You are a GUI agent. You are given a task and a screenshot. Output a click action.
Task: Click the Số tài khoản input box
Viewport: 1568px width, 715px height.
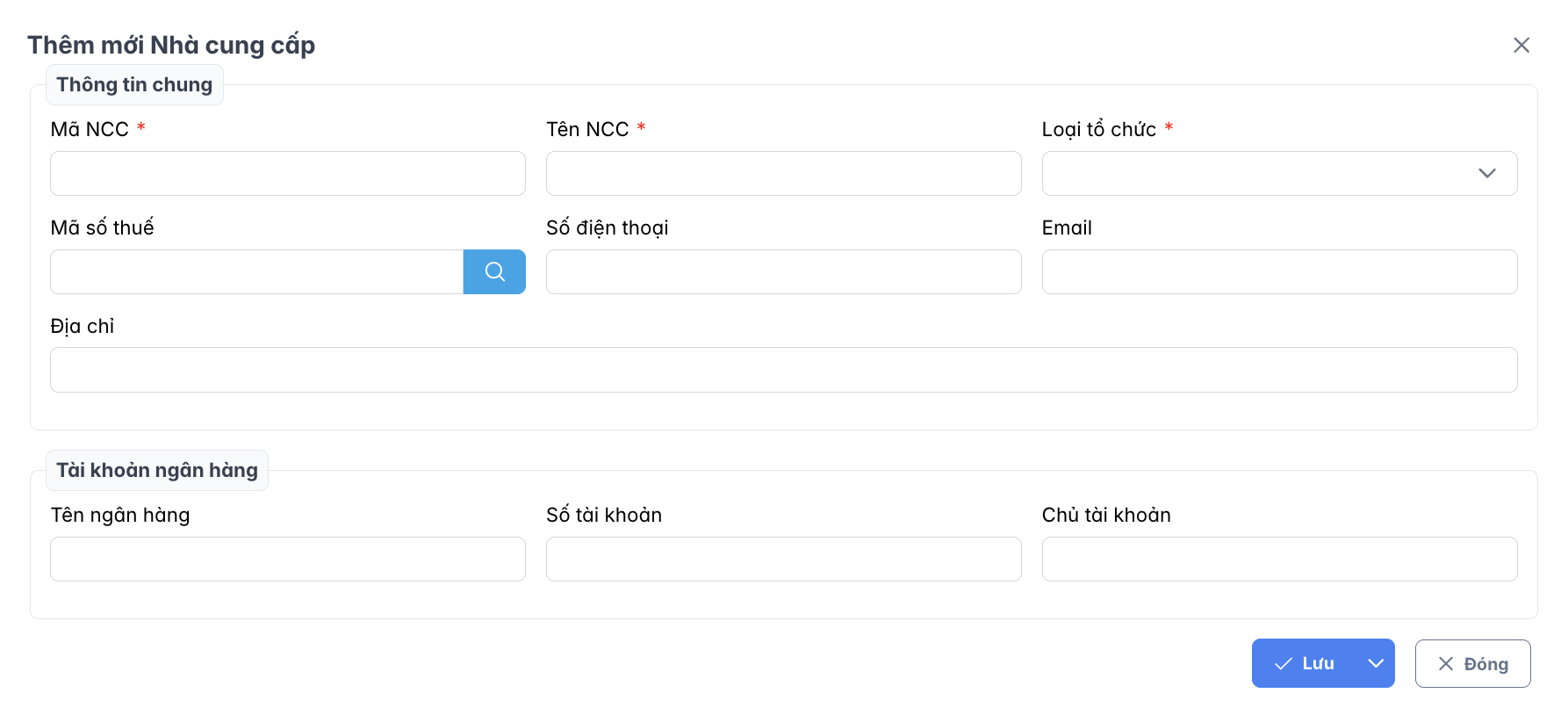(x=783, y=559)
